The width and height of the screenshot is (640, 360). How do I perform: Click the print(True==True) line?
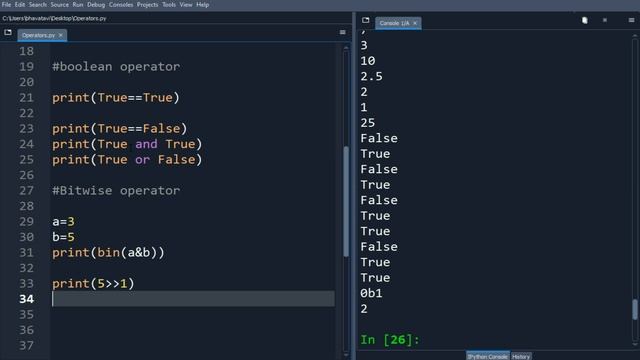[116, 98]
